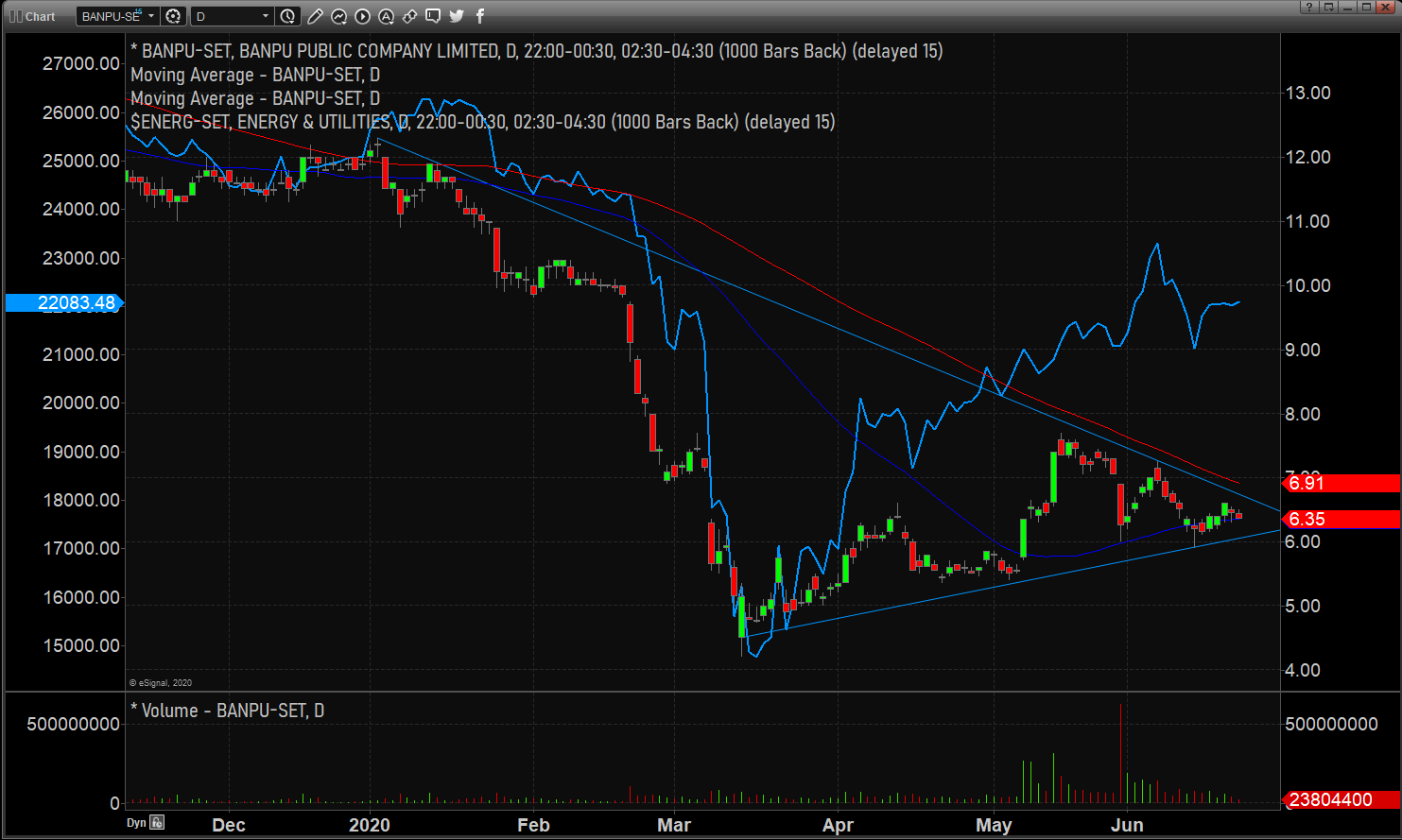Open the studies line-chart icon

(338, 16)
